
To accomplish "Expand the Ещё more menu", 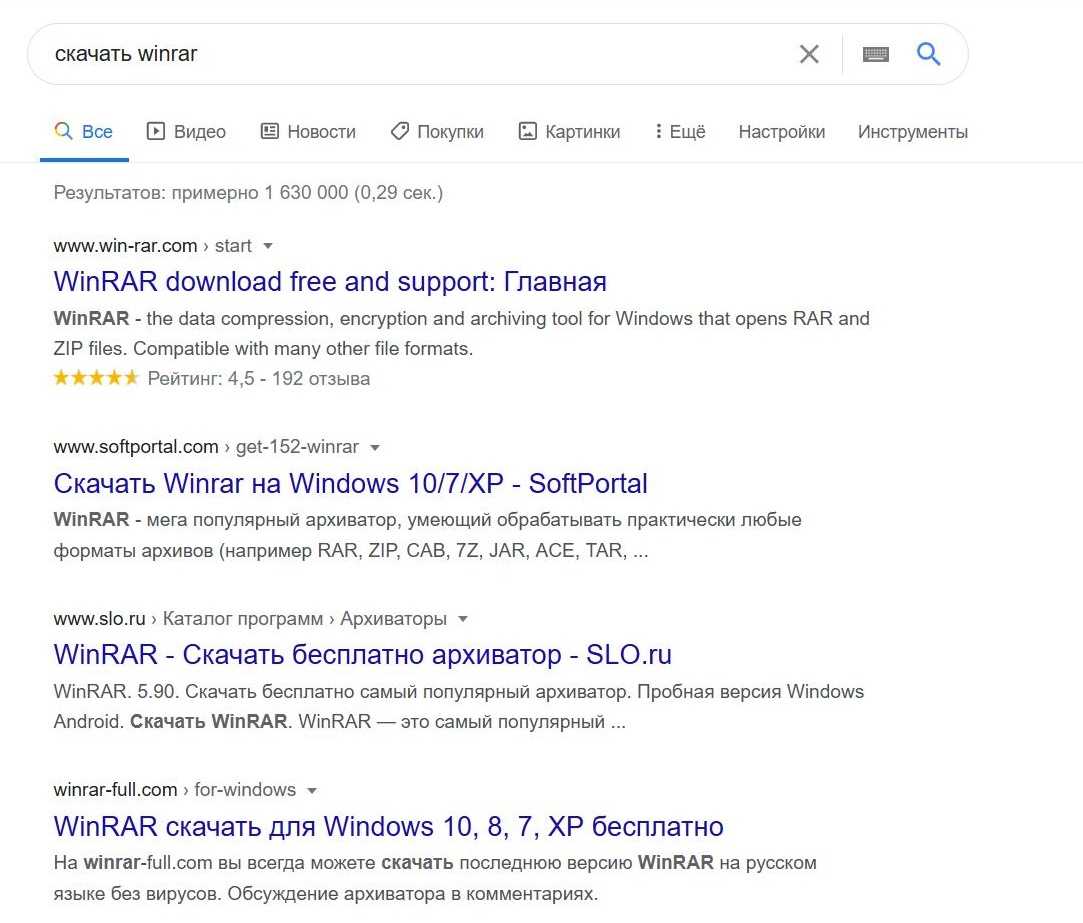I will tap(680, 131).
